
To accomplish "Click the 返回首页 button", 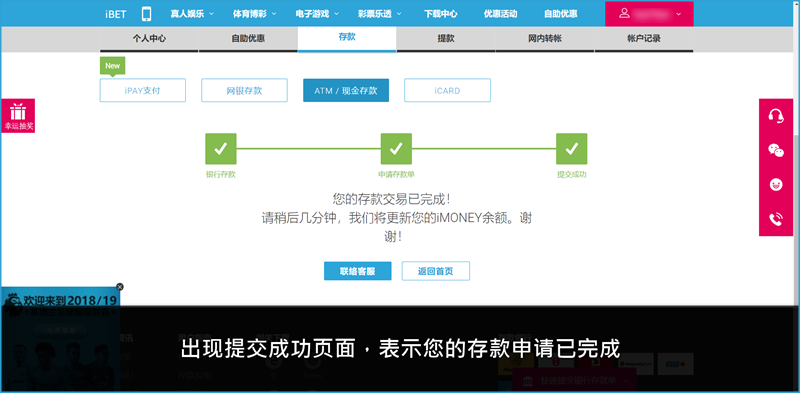I will (436, 271).
